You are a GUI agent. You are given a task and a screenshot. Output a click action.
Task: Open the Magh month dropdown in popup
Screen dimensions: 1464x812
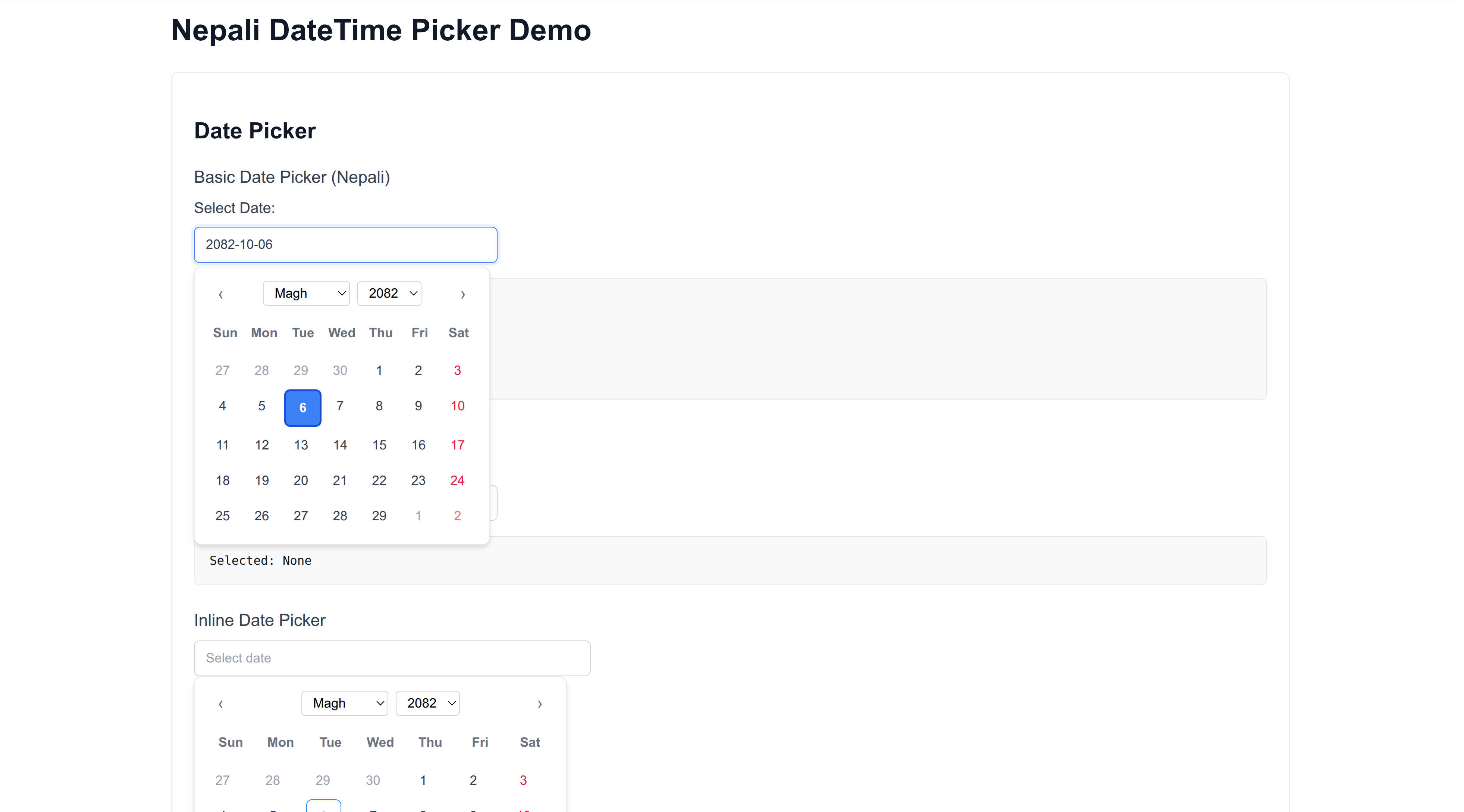pos(306,293)
